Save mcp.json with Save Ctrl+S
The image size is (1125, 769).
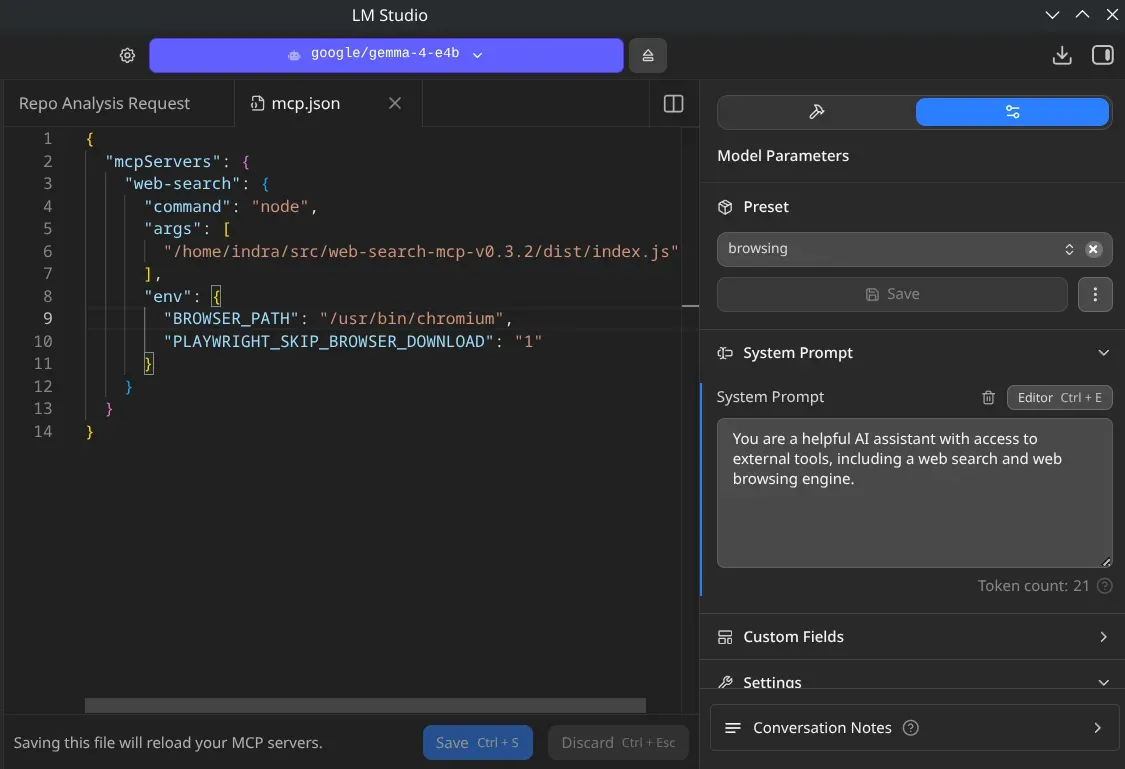point(477,742)
